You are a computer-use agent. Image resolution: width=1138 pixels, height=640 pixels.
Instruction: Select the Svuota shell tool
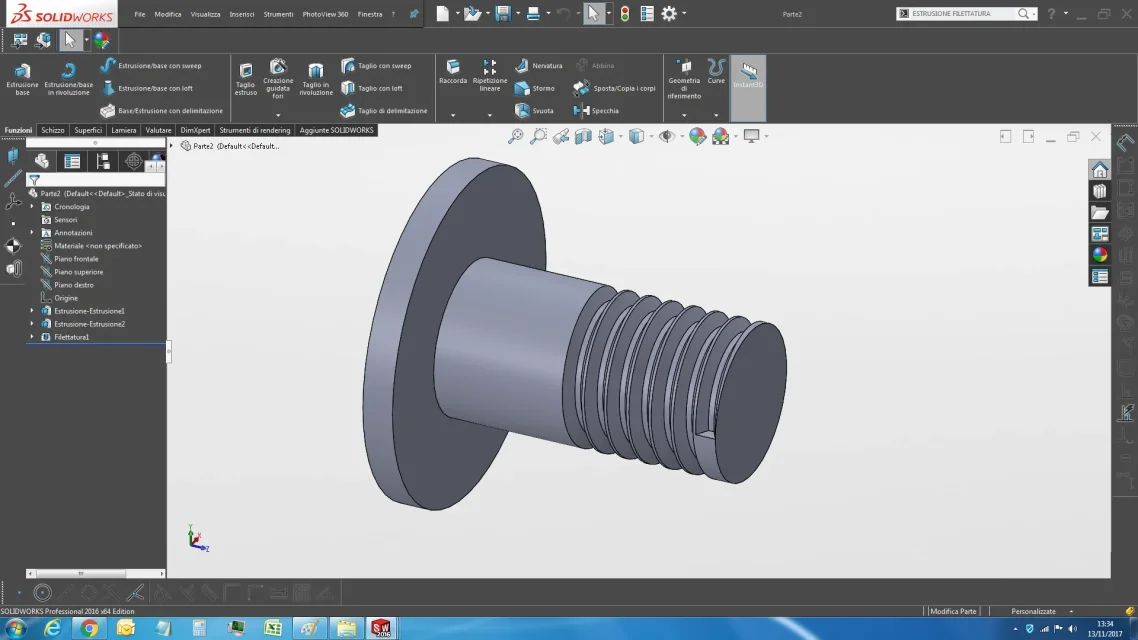(534, 110)
